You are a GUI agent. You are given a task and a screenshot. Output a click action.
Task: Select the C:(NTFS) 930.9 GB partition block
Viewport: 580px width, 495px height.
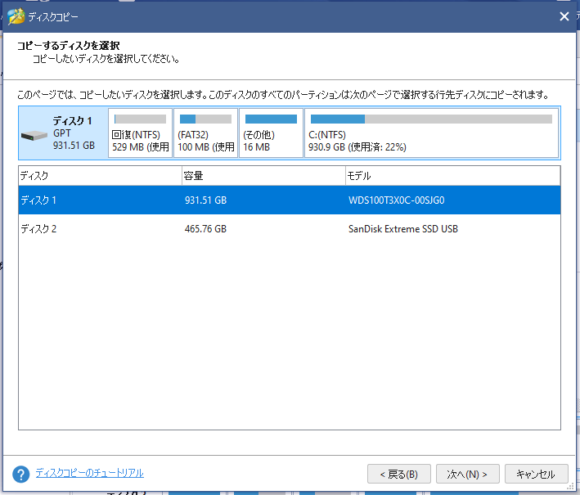tap(431, 133)
